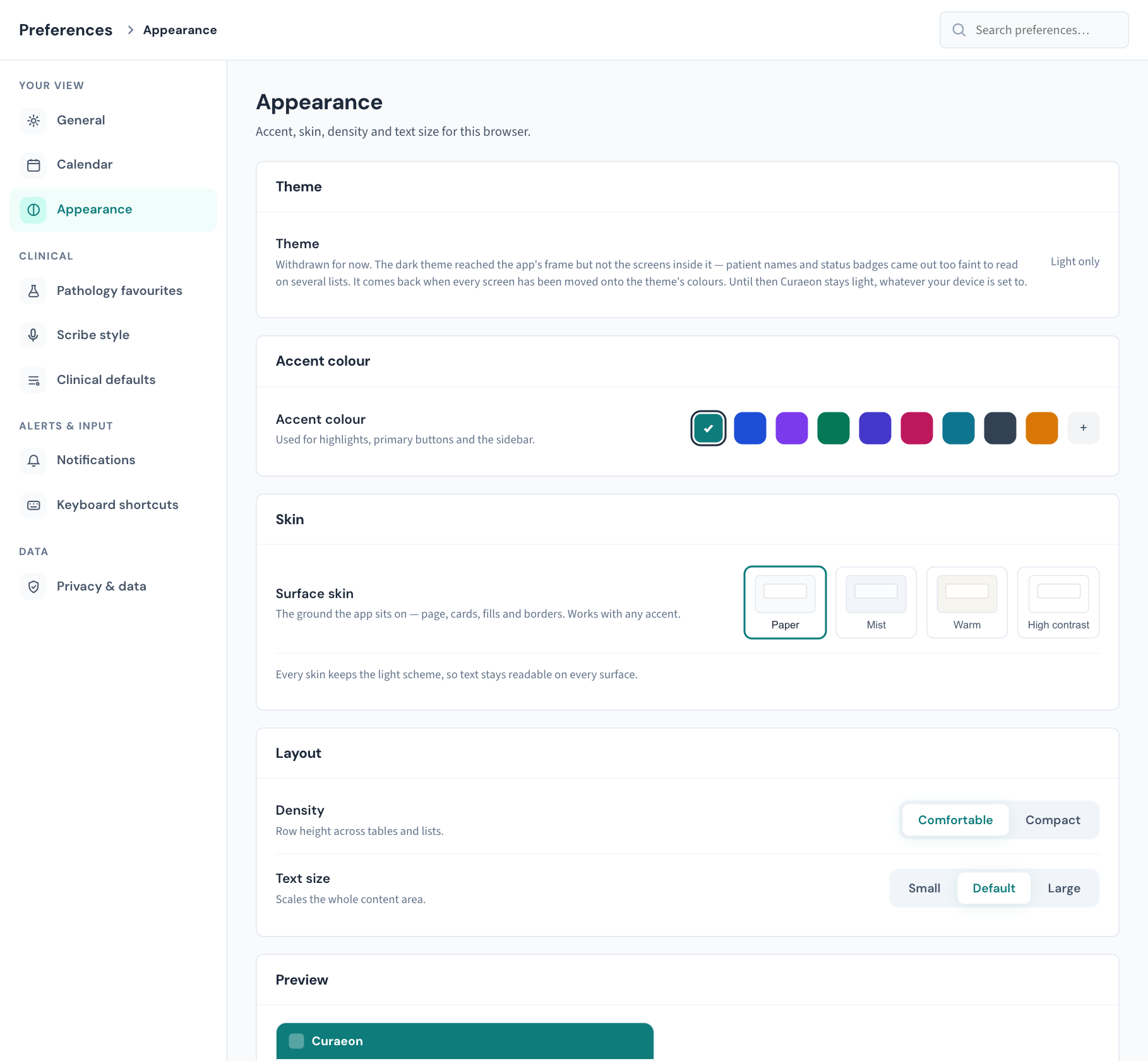The width and height of the screenshot is (1148, 1061).
Task: Choose Large text size
Action: (1063, 888)
